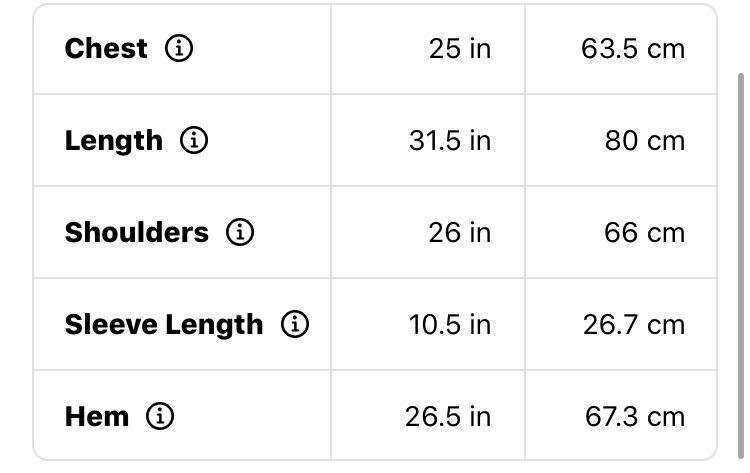Viewport: 750px width, 473px height.
Task: Select the 26.7 cm sleeve value
Action: point(634,325)
